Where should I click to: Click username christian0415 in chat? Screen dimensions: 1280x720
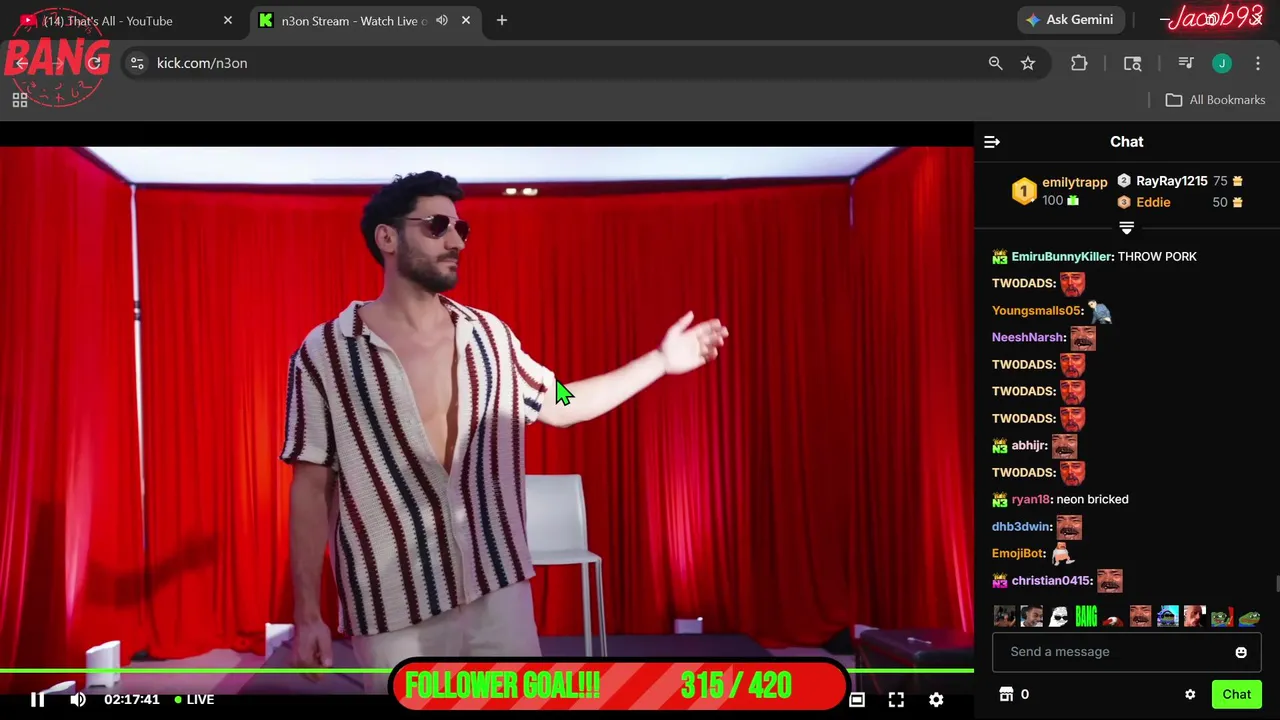1051,580
